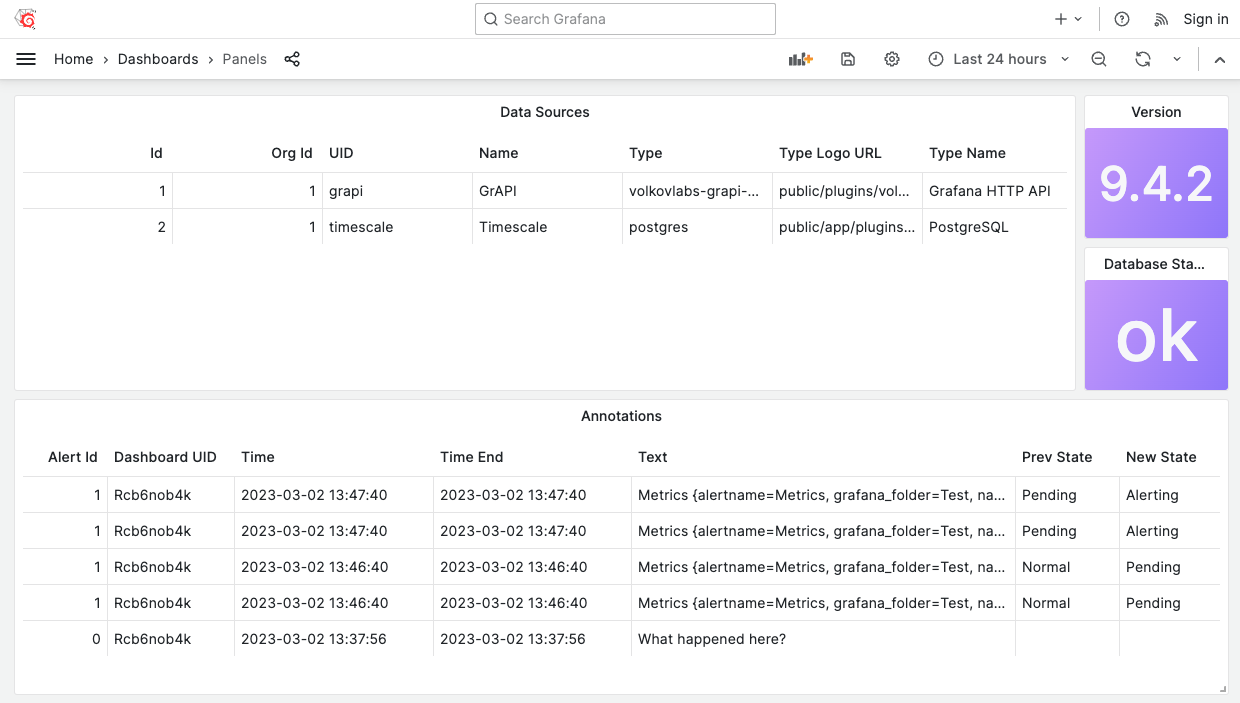Screen dimensions: 1240x703
Task: Sort by the Type Logo URL column header
Action: tap(830, 153)
